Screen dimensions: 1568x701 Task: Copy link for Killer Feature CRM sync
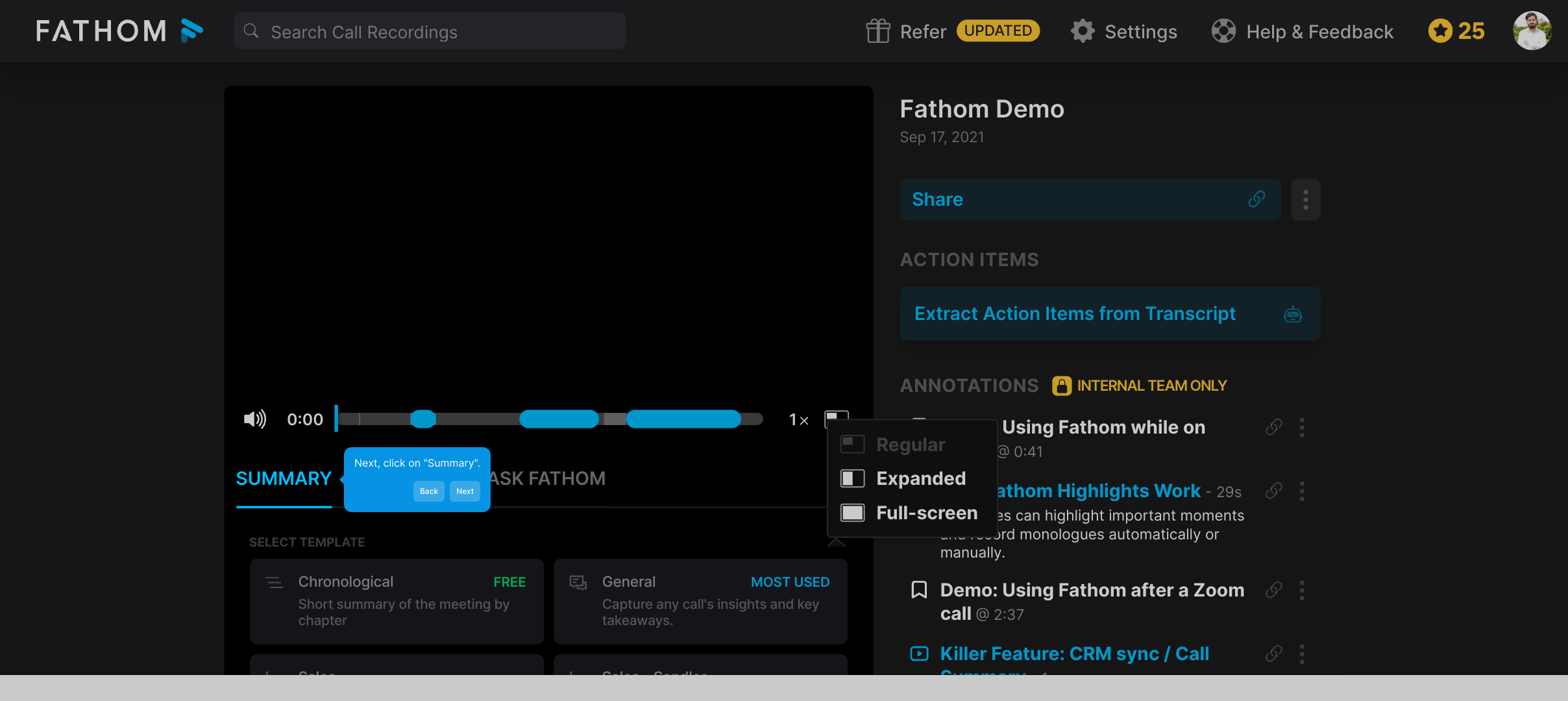[x=1274, y=654]
